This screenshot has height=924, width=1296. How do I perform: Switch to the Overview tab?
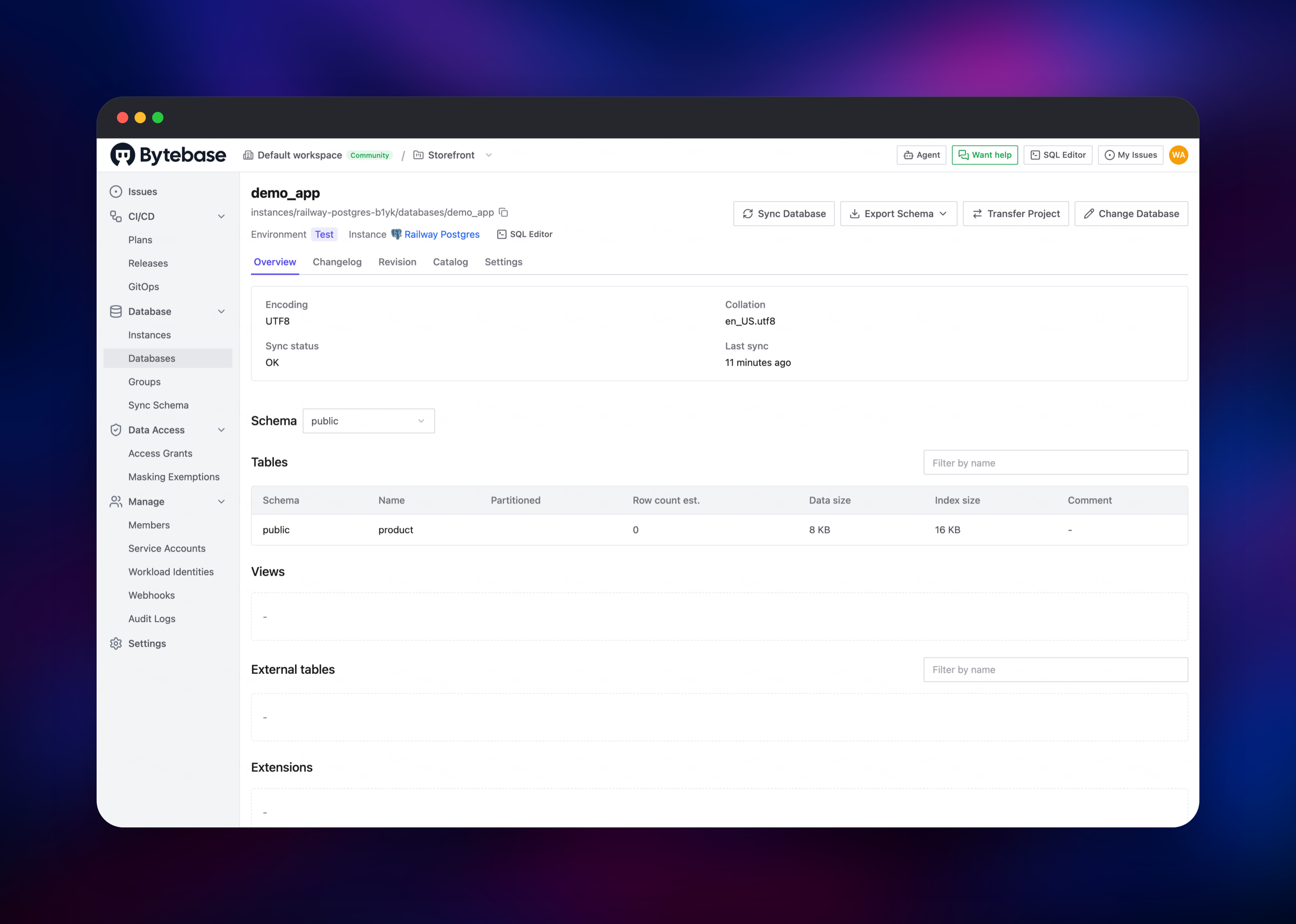[x=275, y=262]
